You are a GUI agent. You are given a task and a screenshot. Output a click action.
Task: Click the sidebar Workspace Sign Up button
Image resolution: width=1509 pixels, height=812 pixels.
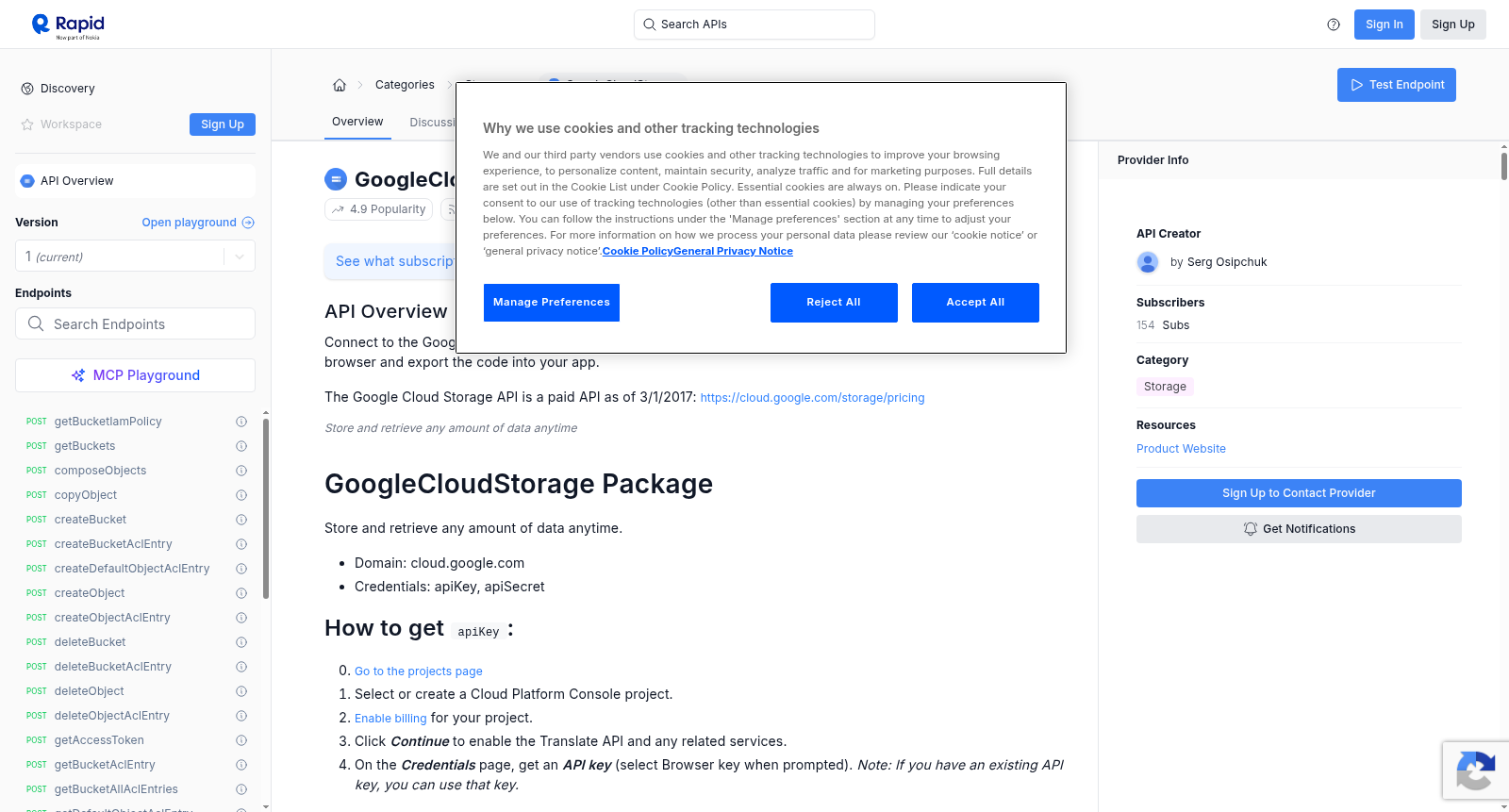tap(223, 124)
